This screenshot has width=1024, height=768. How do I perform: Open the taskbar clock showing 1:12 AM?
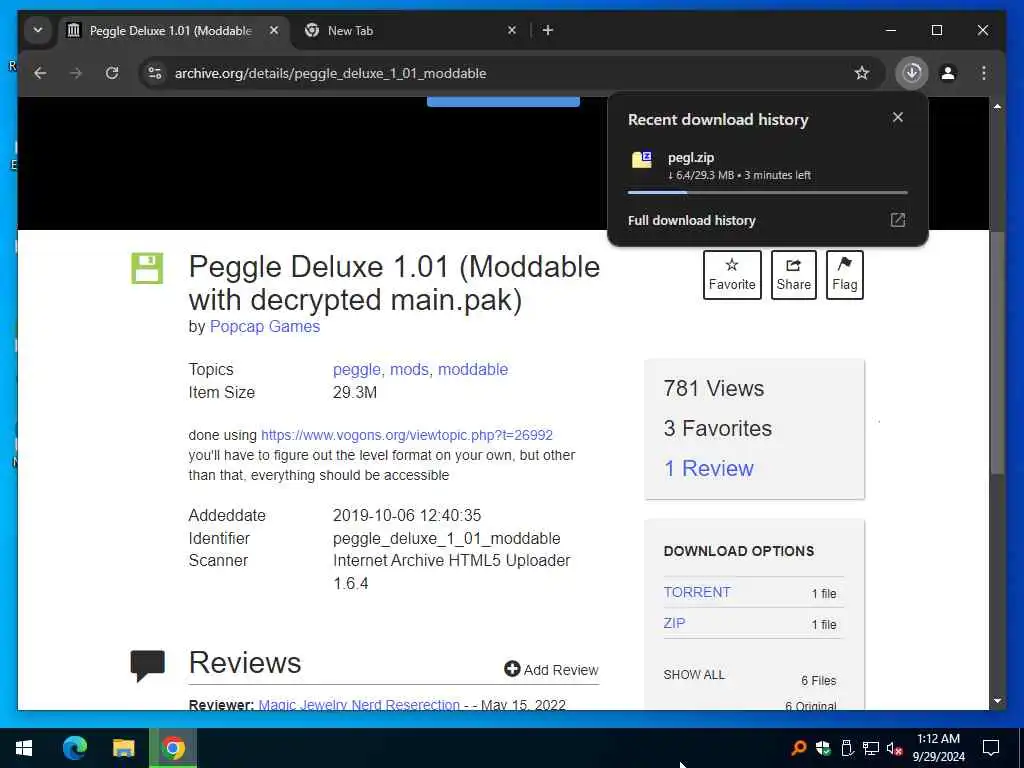938,748
